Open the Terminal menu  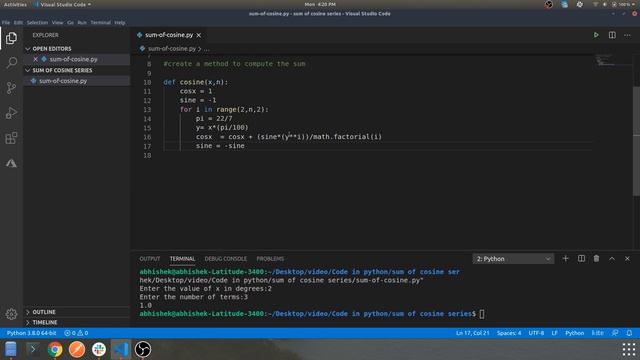pyautogui.click(x=100, y=23)
